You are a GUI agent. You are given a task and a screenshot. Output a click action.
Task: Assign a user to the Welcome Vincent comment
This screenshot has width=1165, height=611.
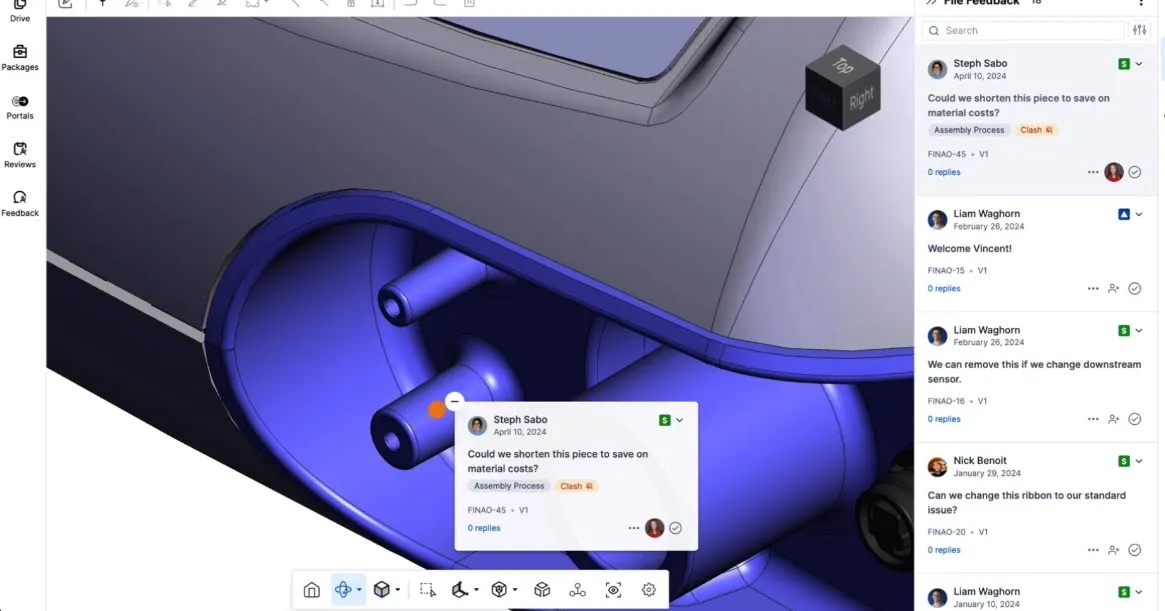pos(1113,288)
